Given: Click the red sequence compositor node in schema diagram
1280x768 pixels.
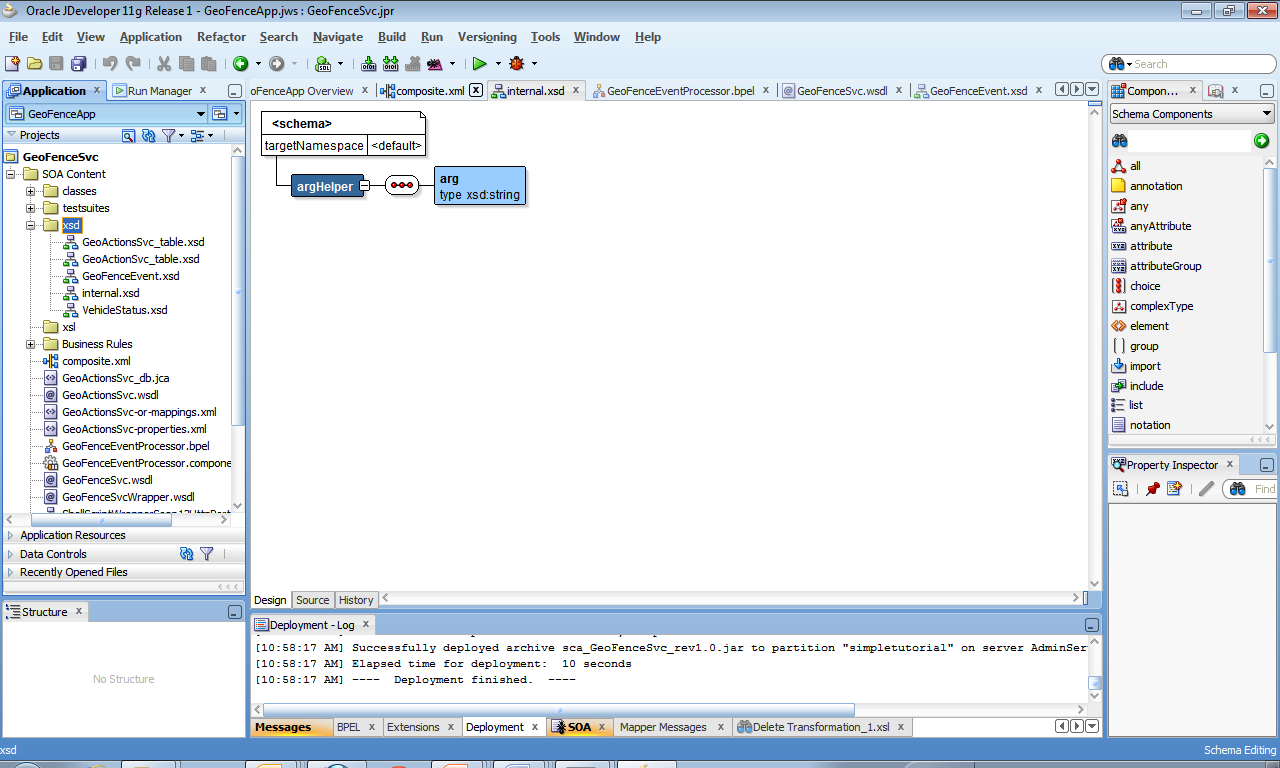Looking at the screenshot, I should pyautogui.click(x=402, y=186).
